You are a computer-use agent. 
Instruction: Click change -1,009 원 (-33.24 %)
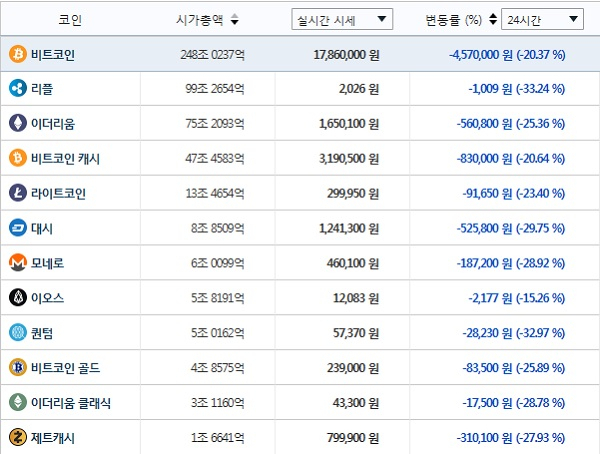(x=517, y=89)
